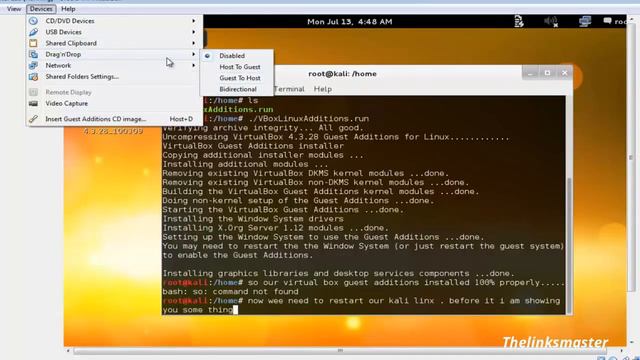Click the Video Capture camera icon

[33, 104]
